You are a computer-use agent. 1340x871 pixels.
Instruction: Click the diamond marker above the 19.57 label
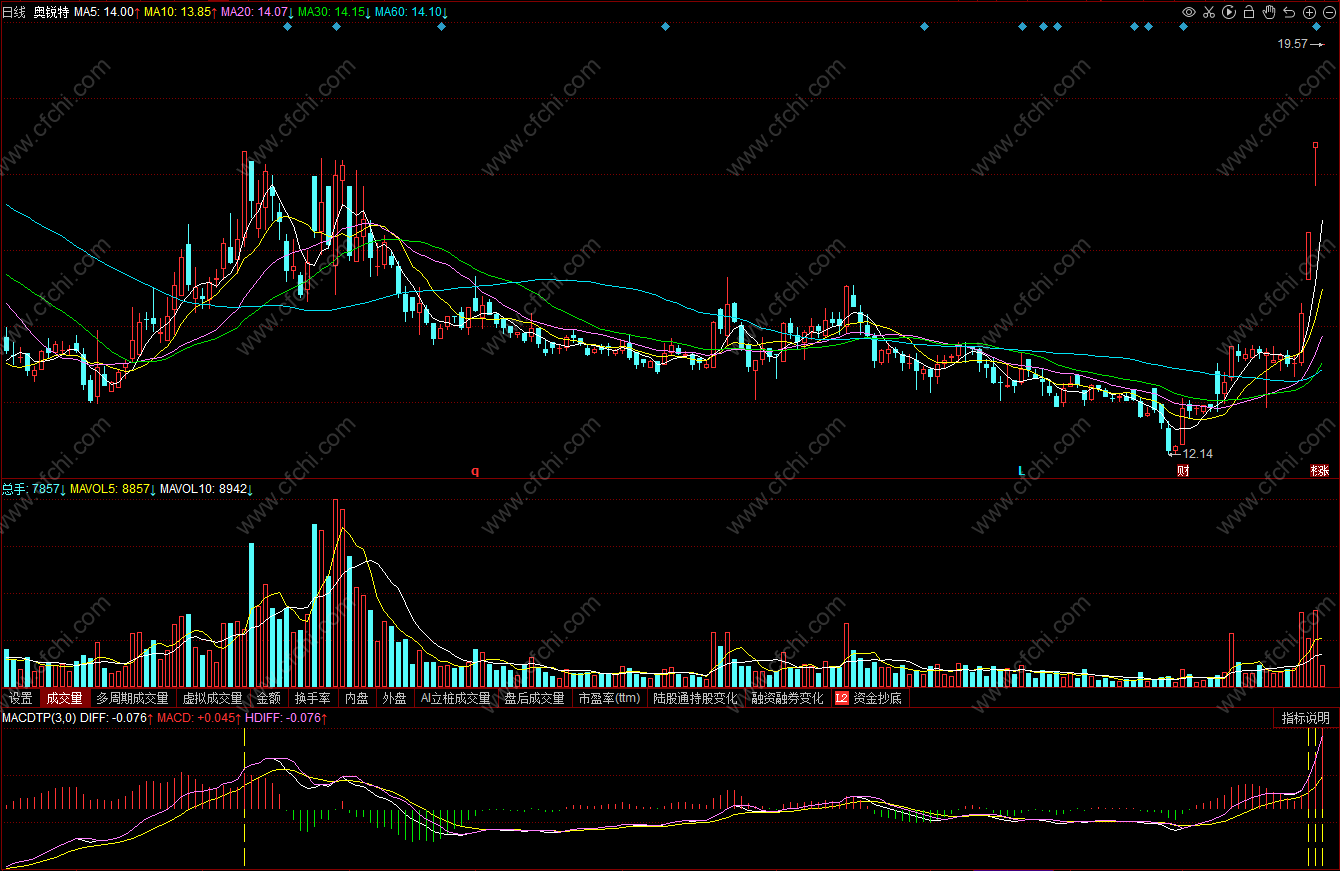pyautogui.click(x=1317, y=27)
